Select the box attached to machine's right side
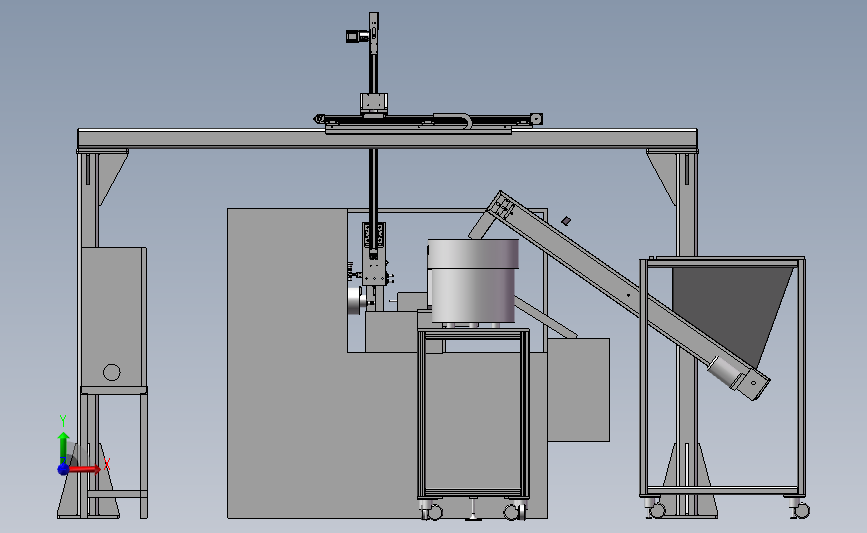The height and width of the screenshot is (533, 867). (578, 390)
